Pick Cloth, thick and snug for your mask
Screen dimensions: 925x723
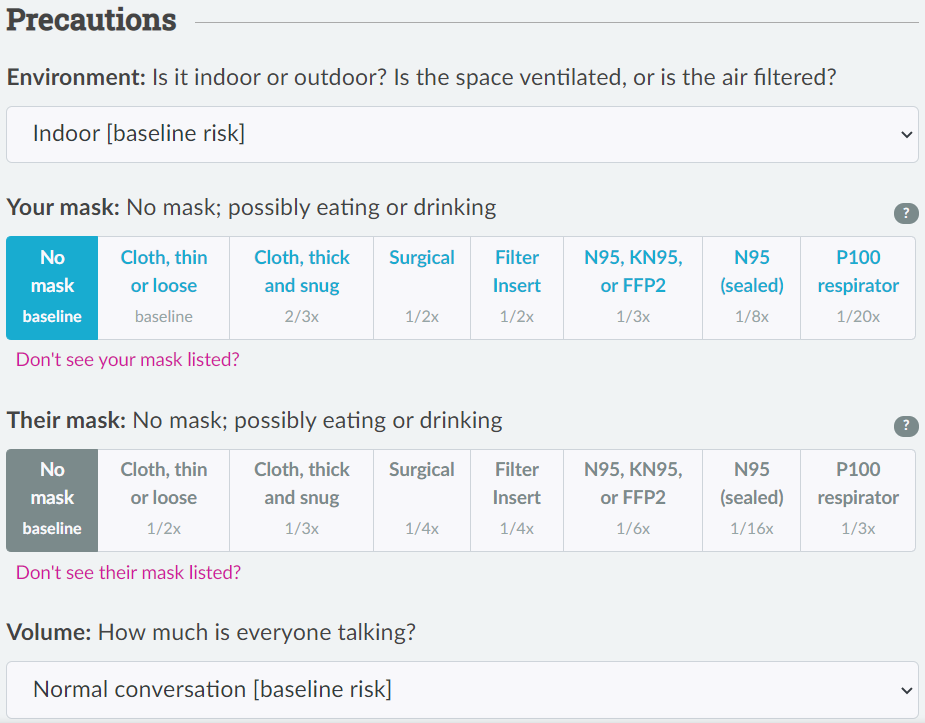302,288
